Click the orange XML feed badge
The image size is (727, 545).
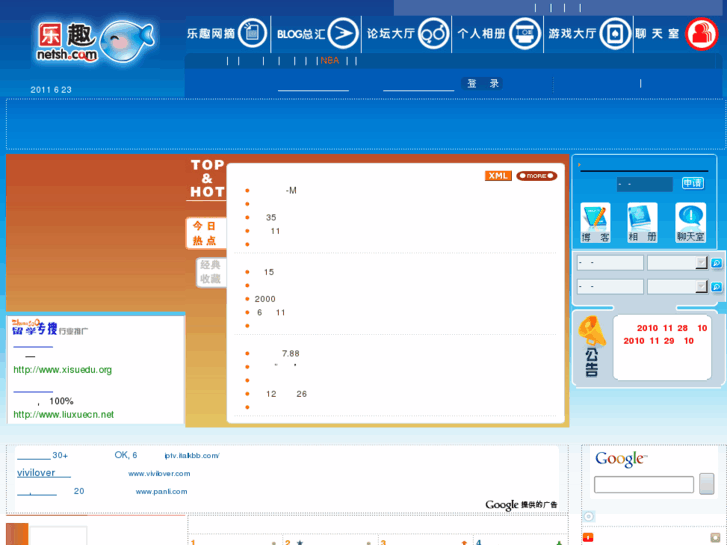coord(498,176)
